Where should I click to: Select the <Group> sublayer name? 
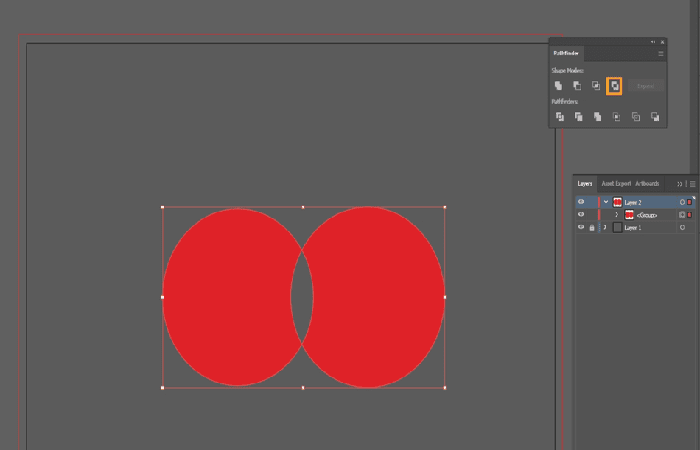646,215
